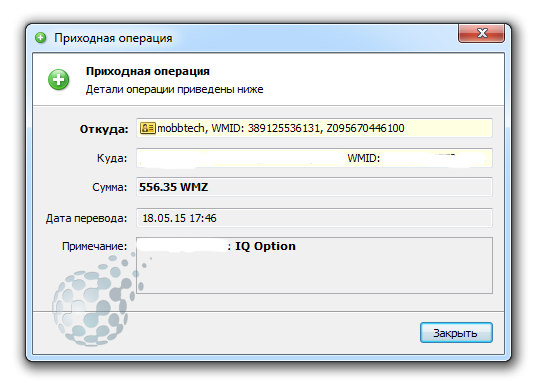This screenshot has height=383, width=541.
Task: Click the Закрыть button
Action: coord(456,333)
